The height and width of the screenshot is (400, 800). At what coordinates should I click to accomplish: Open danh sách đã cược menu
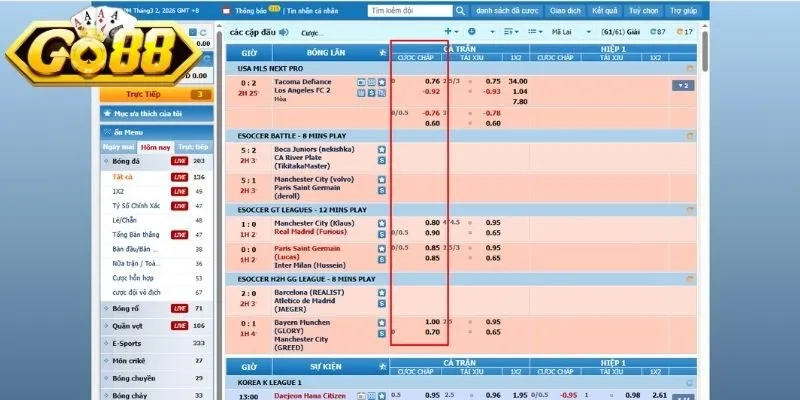coord(507,11)
